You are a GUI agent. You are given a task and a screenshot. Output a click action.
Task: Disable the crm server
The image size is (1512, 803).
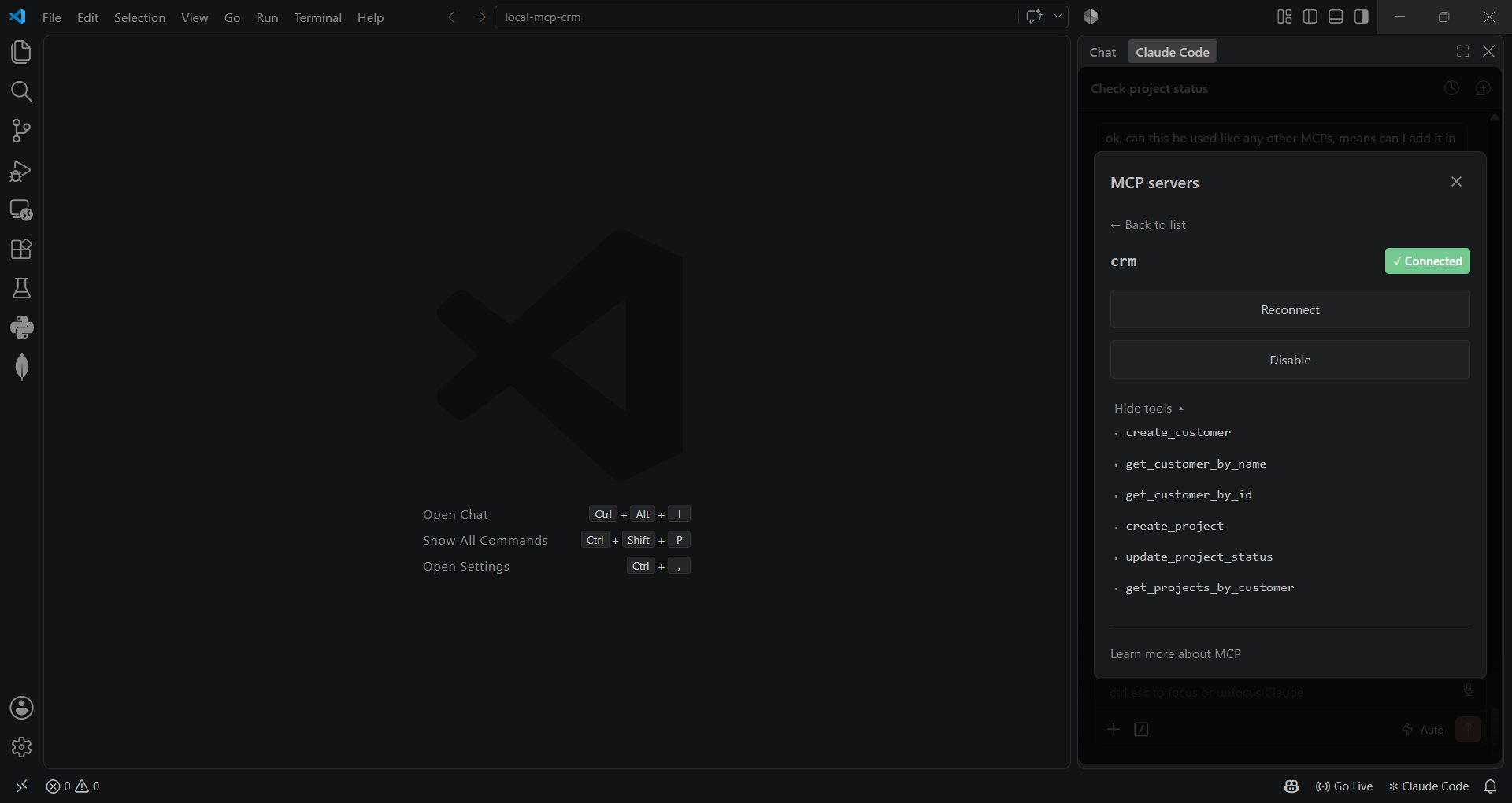point(1290,360)
